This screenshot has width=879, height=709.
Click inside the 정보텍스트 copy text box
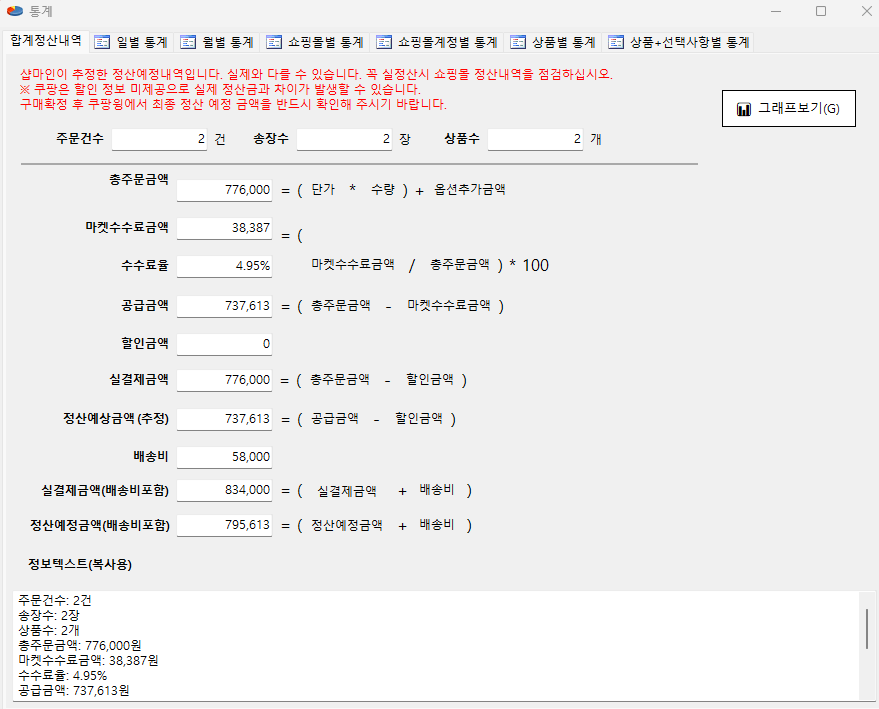tap(430, 645)
